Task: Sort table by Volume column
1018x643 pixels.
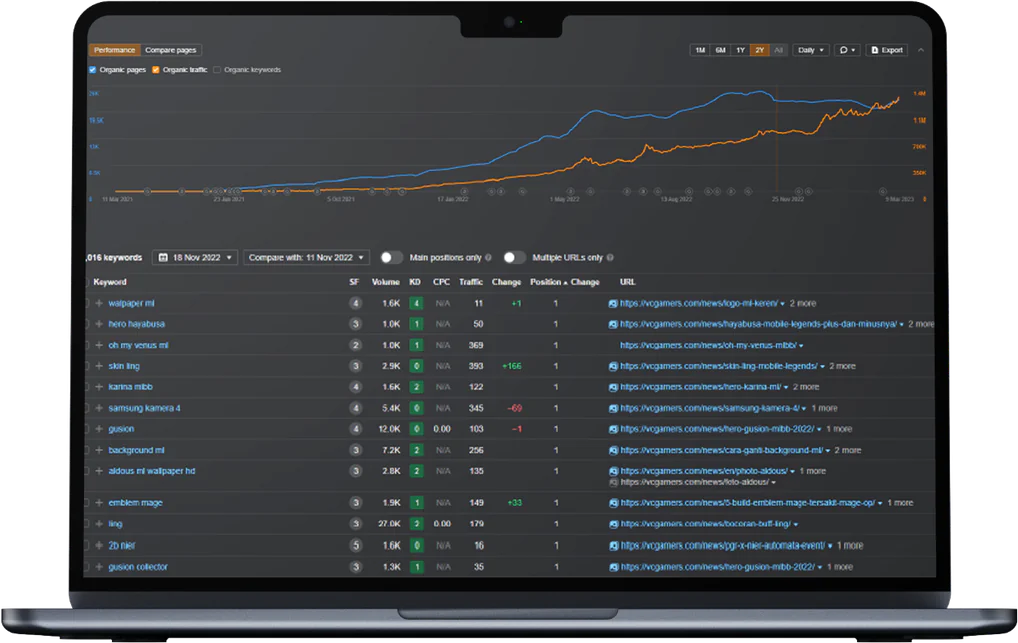Action: tap(386, 282)
